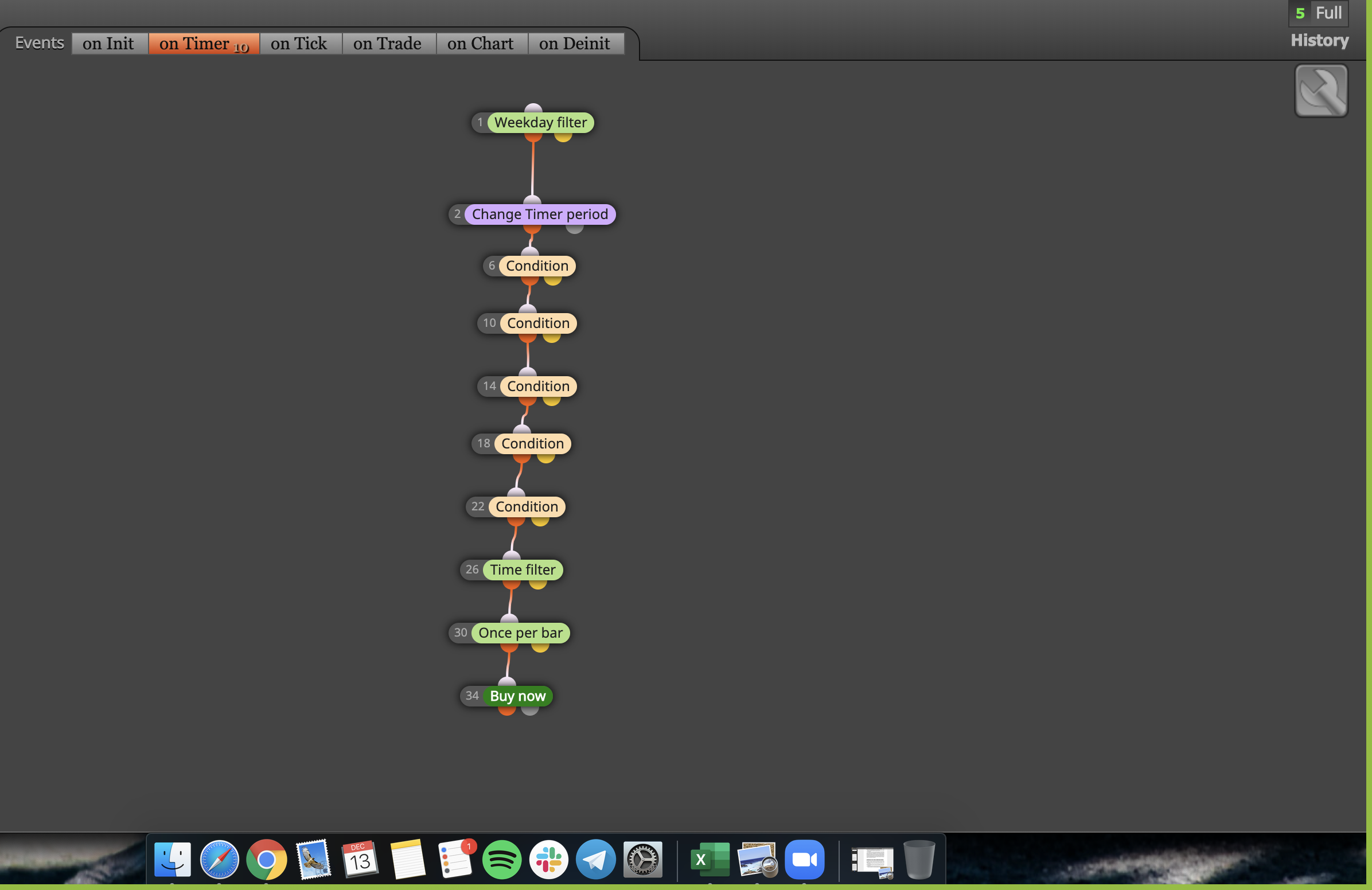Screen dimensions: 1372x890
Task: Click the gray output dot of Change Timer period
Action: coord(574,228)
